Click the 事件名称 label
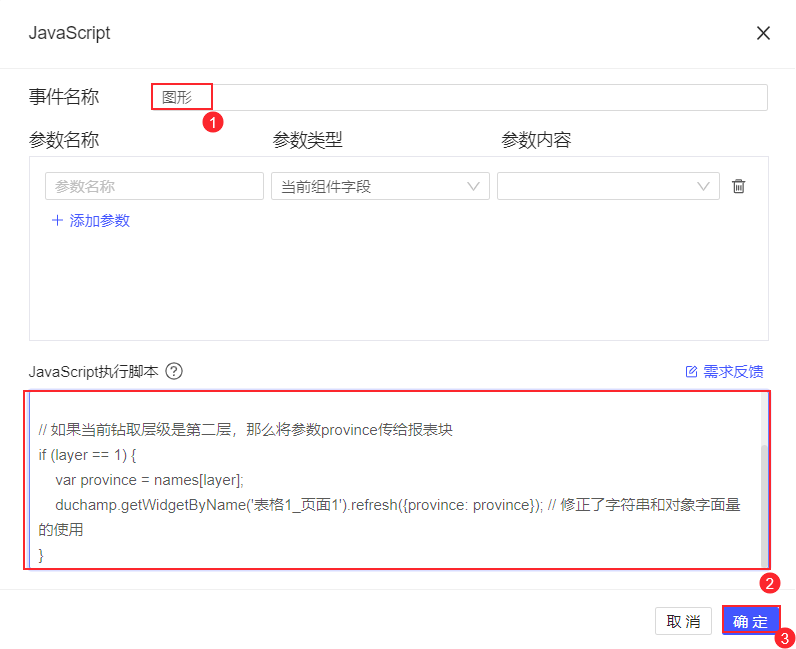This screenshot has width=796, height=649. click(x=63, y=96)
